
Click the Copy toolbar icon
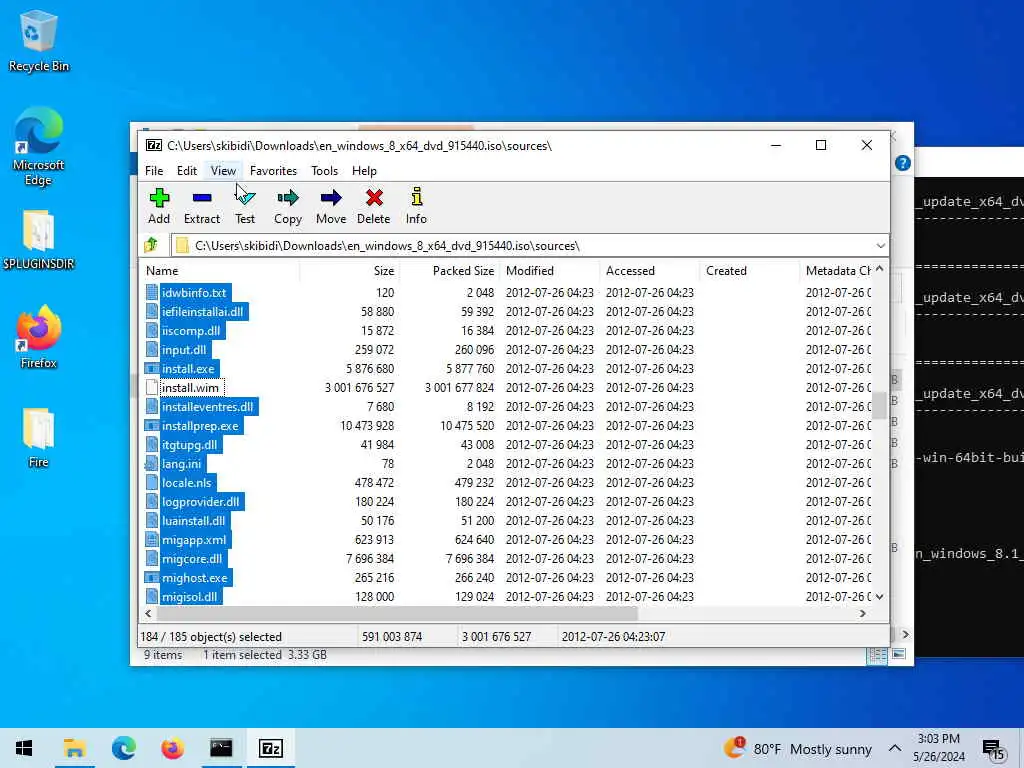pos(287,206)
